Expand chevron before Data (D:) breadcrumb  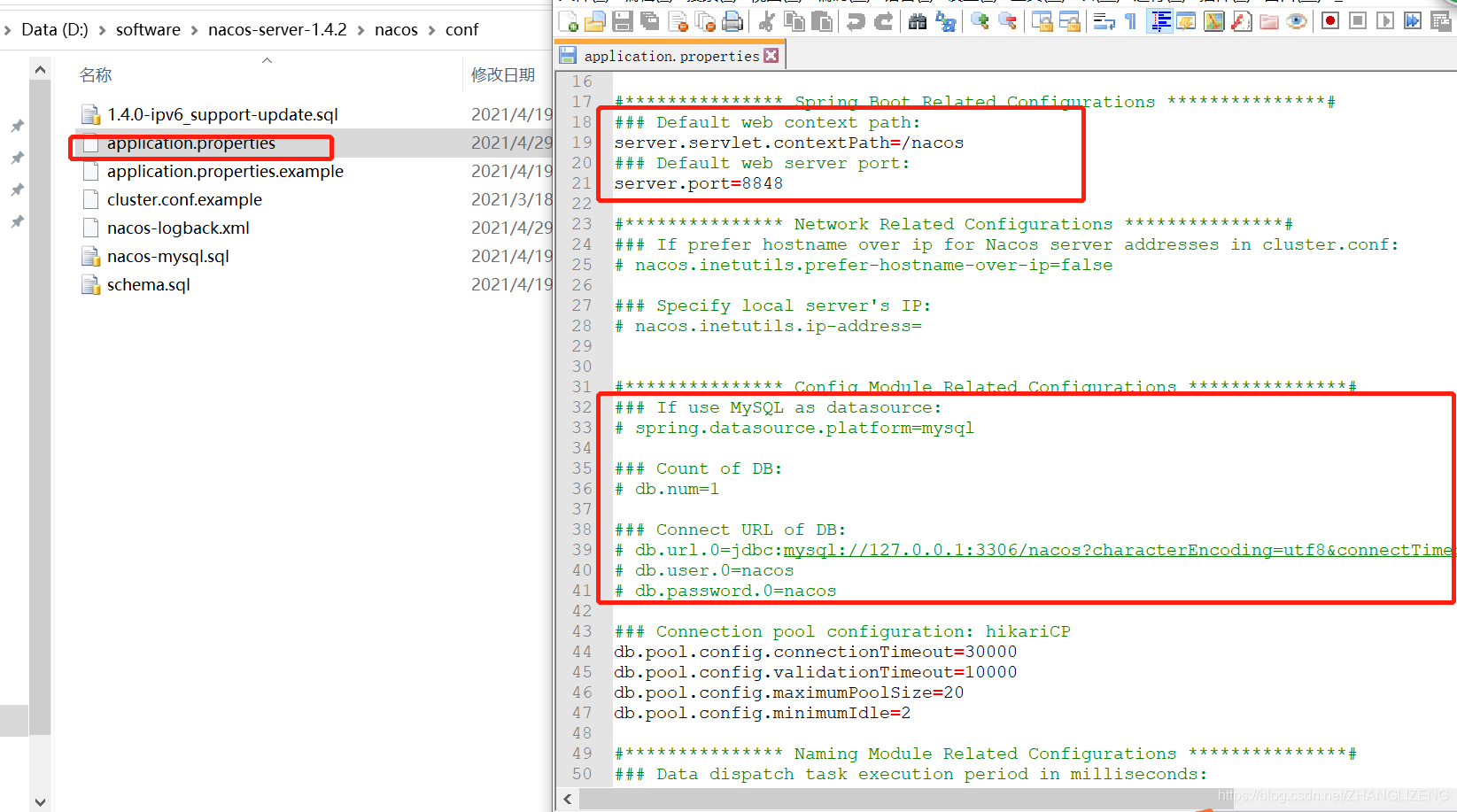click(7, 30)
